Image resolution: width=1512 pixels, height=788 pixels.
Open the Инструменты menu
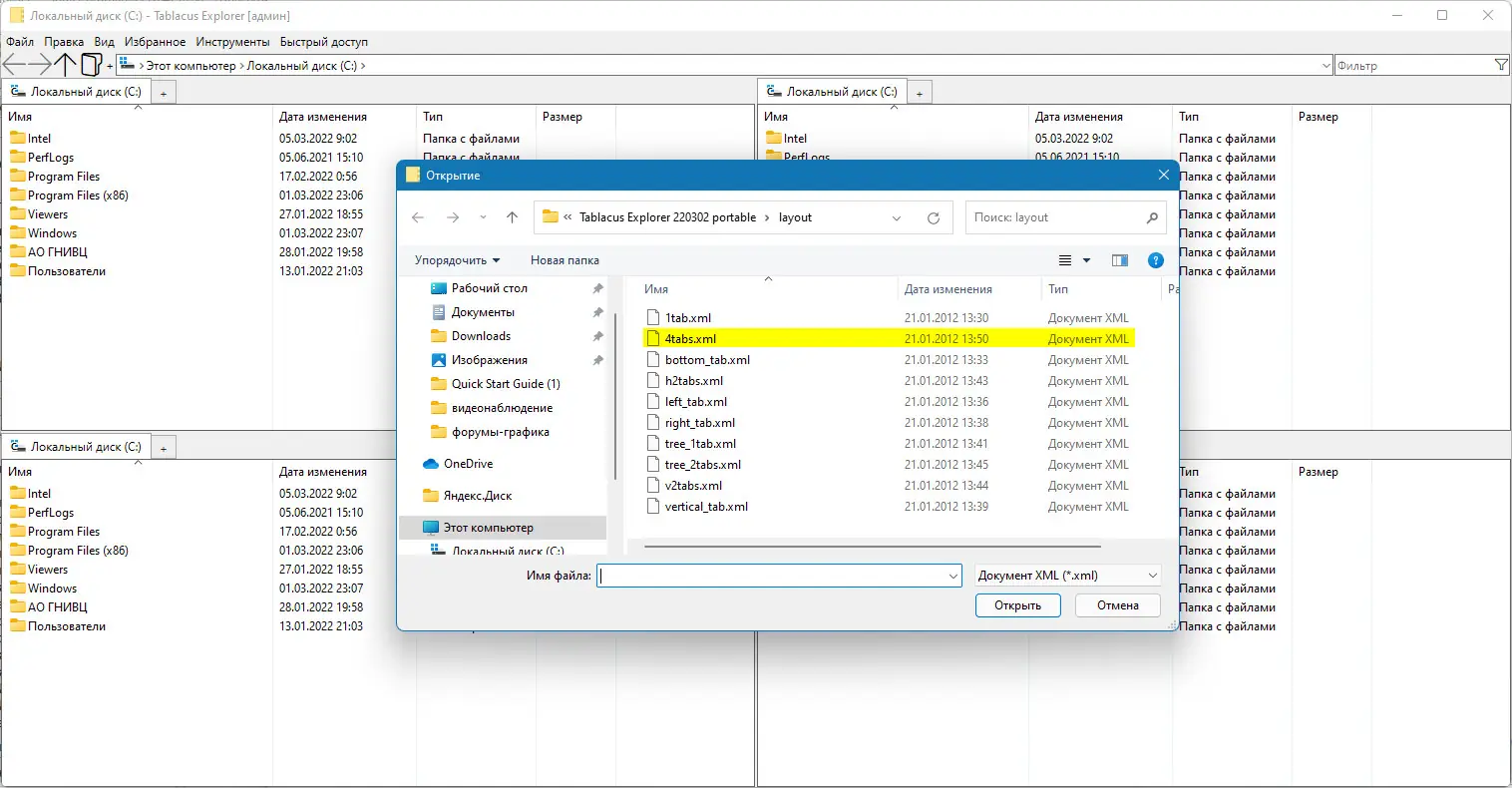pyautogui.click(x=232, y=42)
